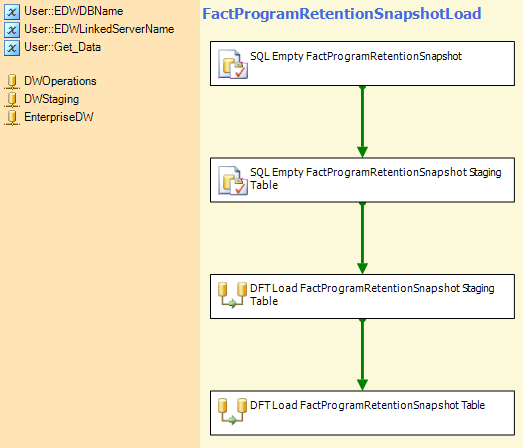Click the SQL Empty Staging Table task icon
The image size is (523, 448).
[x=233, y=180]
